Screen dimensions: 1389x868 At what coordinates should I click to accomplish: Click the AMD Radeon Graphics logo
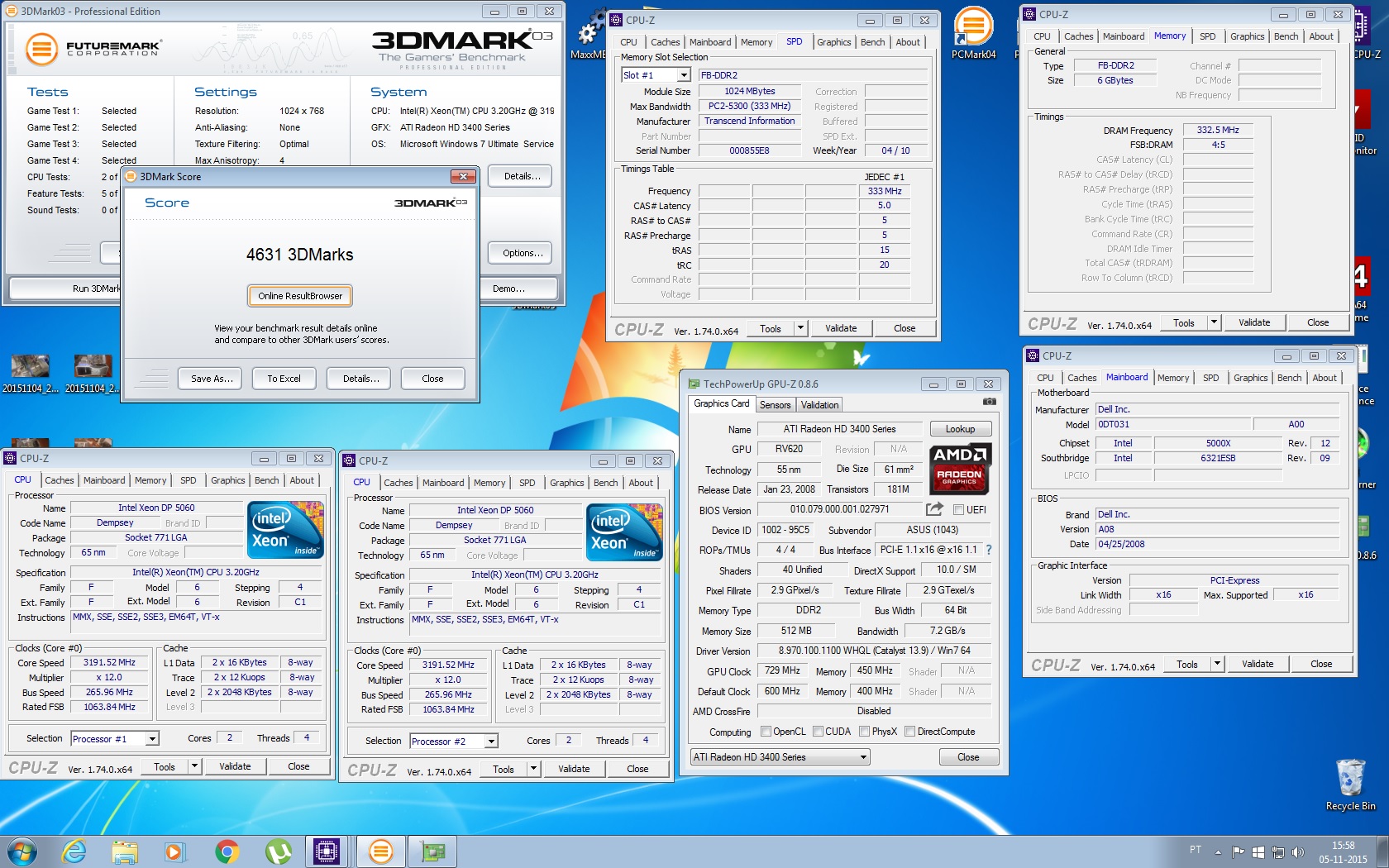coord(960,470)
